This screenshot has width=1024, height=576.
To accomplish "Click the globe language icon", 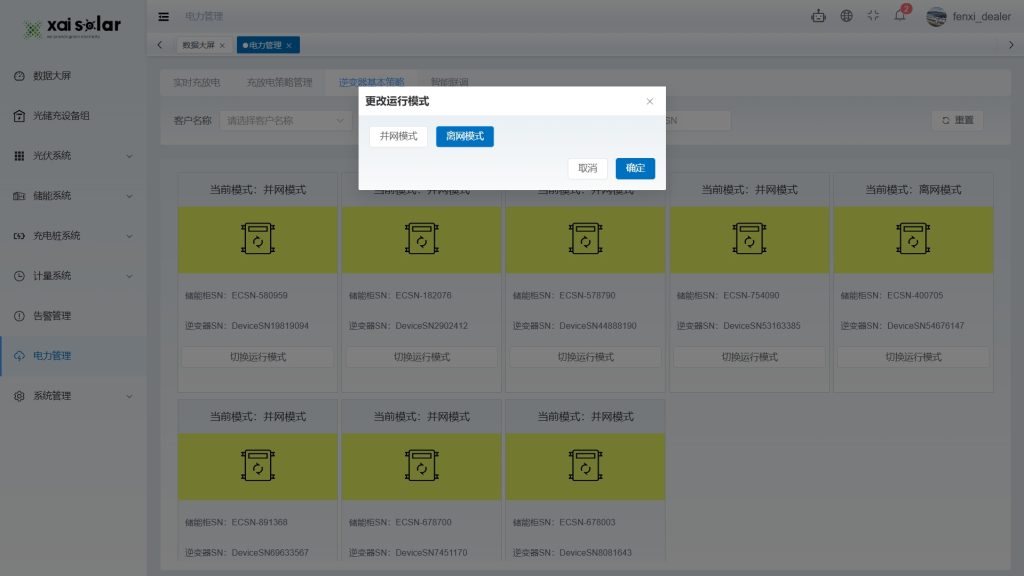I will 847,16.
